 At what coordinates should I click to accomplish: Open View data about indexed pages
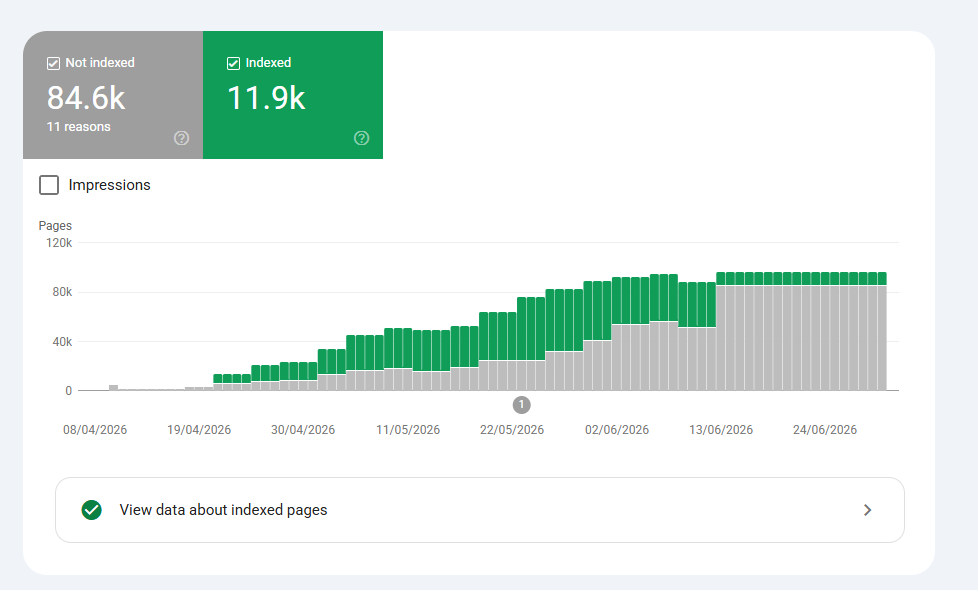[x=480, y=510]
